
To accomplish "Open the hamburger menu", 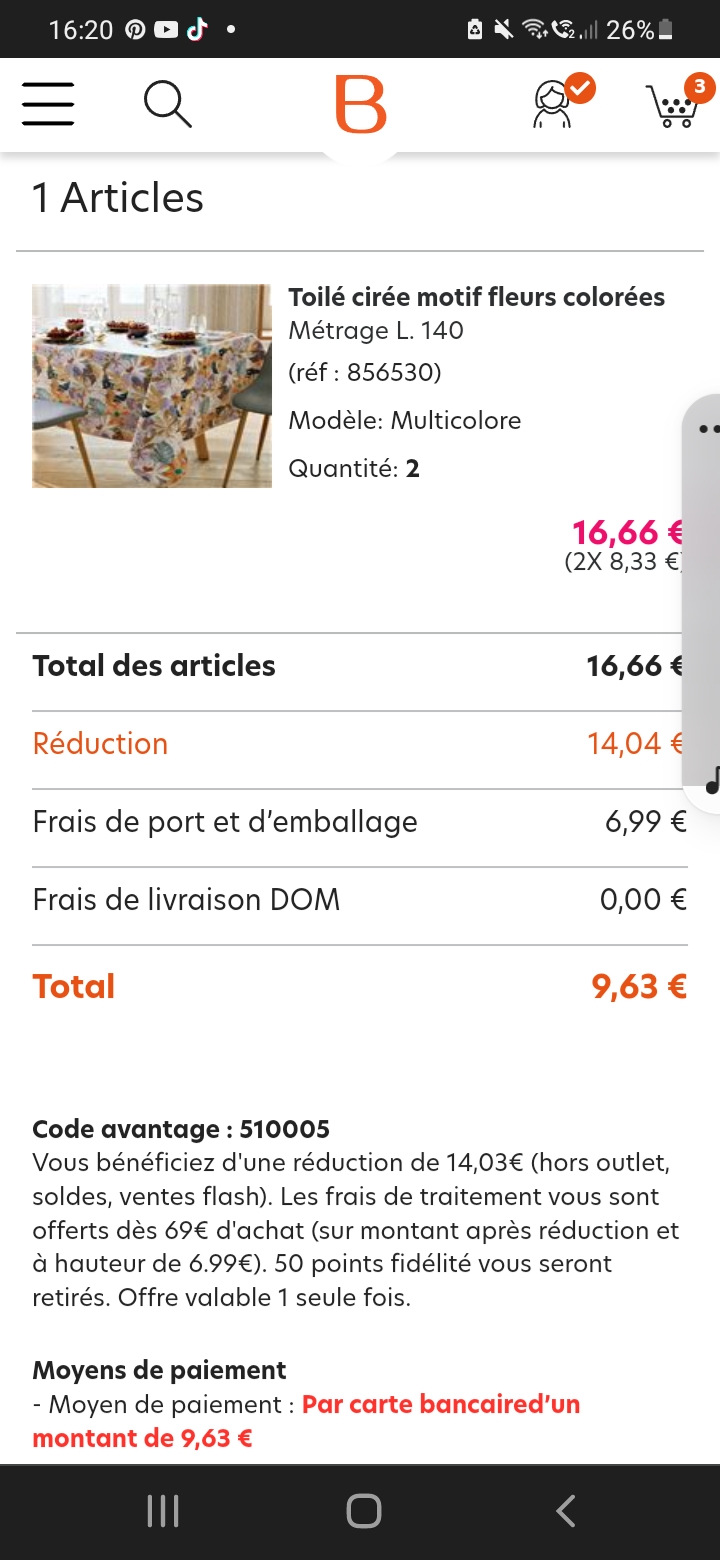I will 48,104.
